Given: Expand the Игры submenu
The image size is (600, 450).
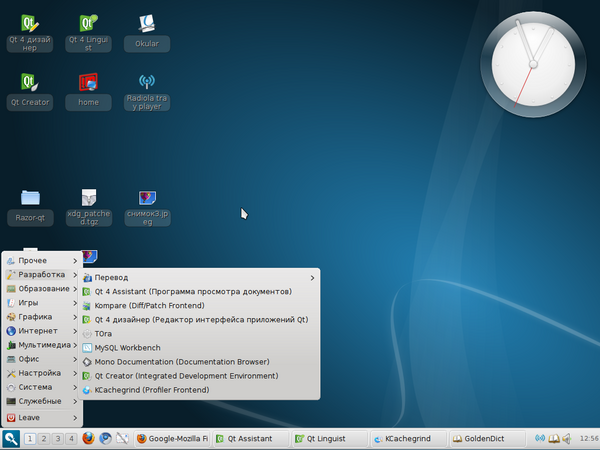Looking at the screenshot, I should point(42,303).
